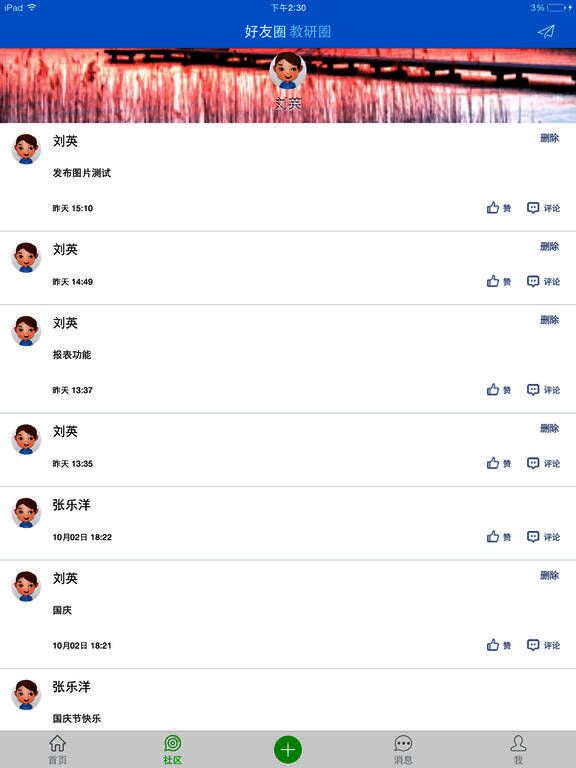Like the 昨天 14:49 post

pos(499,282)
